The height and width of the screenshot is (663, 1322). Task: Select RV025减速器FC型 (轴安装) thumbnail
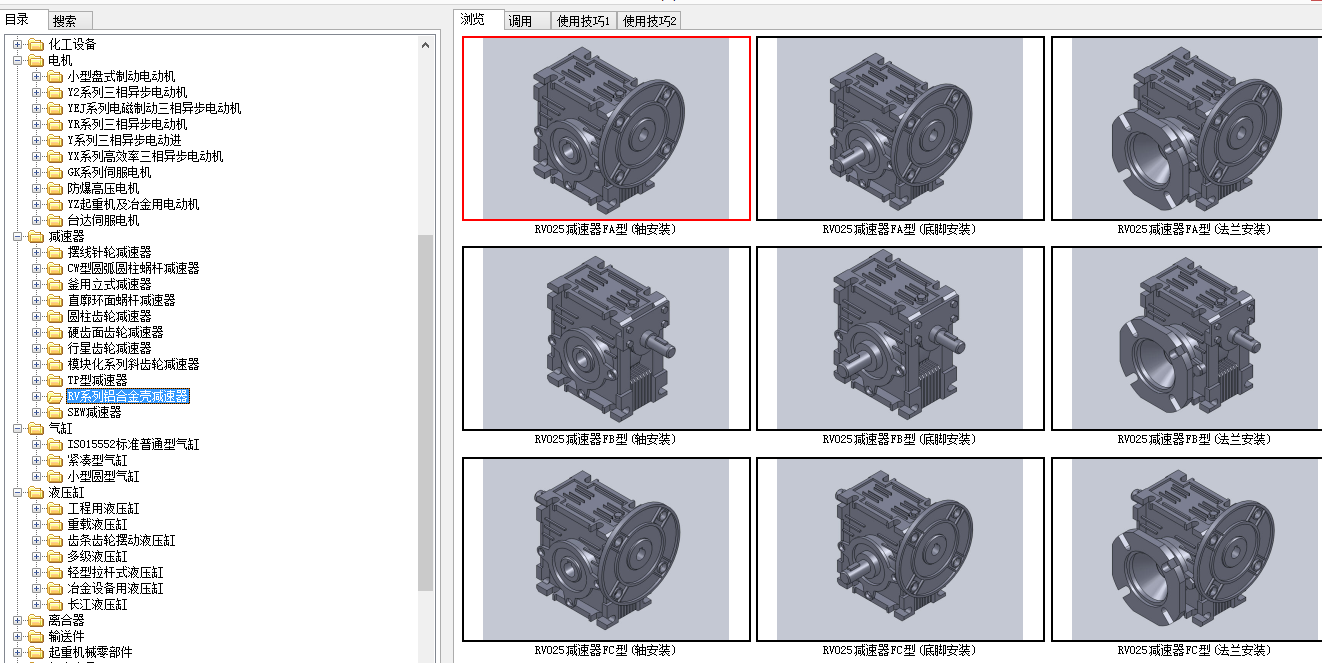pyautogui.click(x=606, y=549)
